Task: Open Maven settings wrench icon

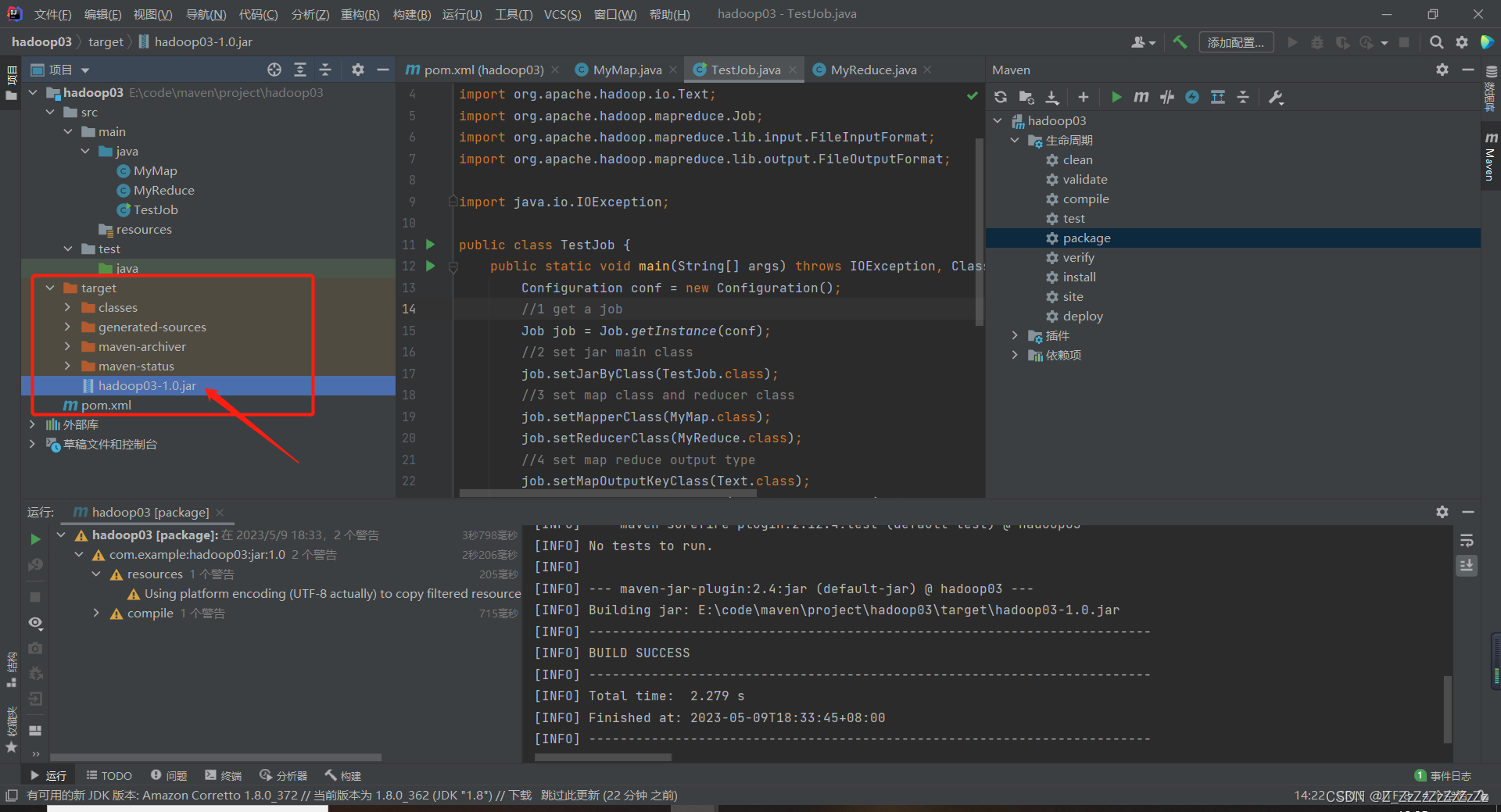Action: (x=1276, y=97)
